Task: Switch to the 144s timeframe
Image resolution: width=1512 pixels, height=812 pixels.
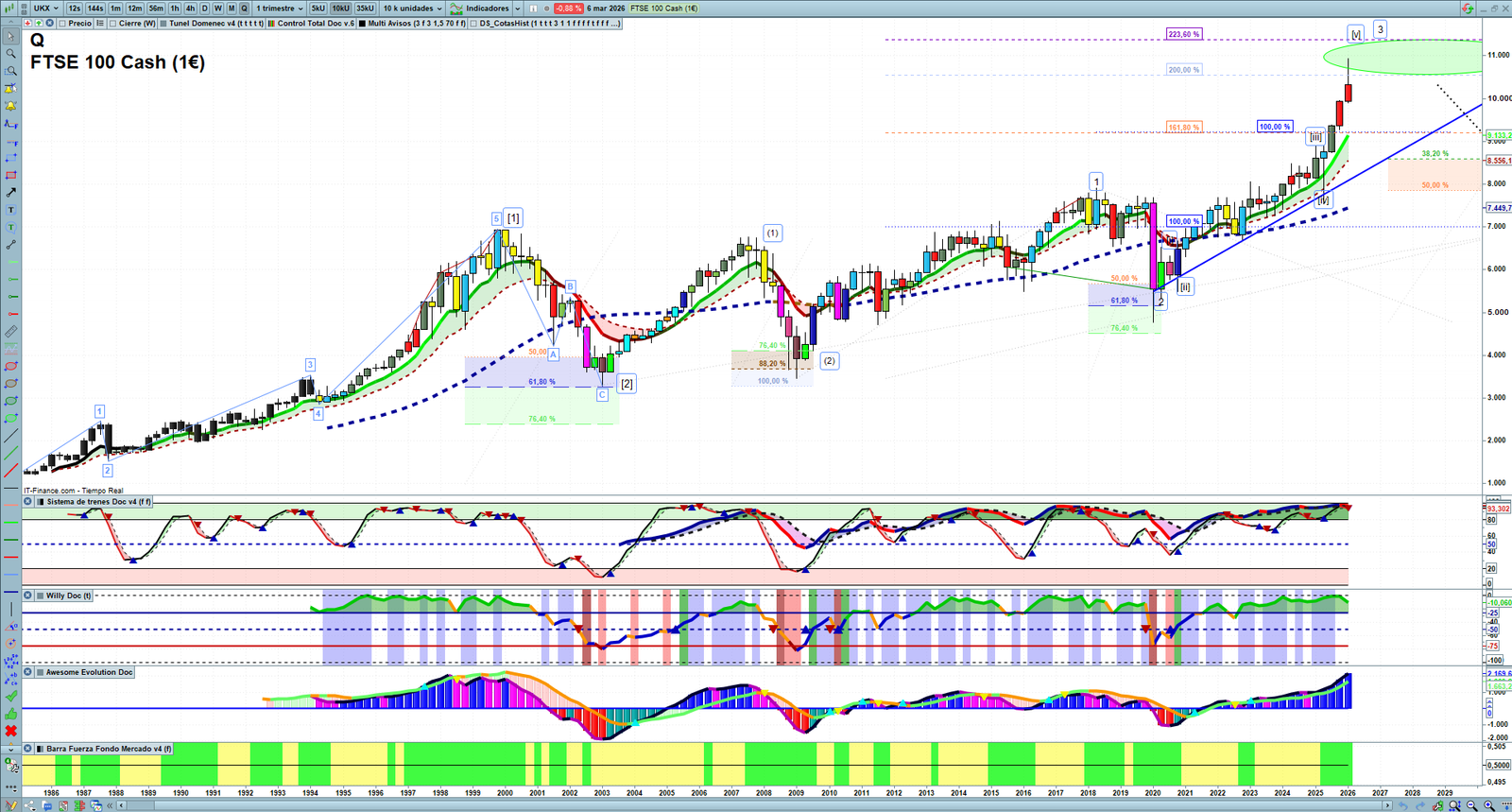Action: point(95,9)
